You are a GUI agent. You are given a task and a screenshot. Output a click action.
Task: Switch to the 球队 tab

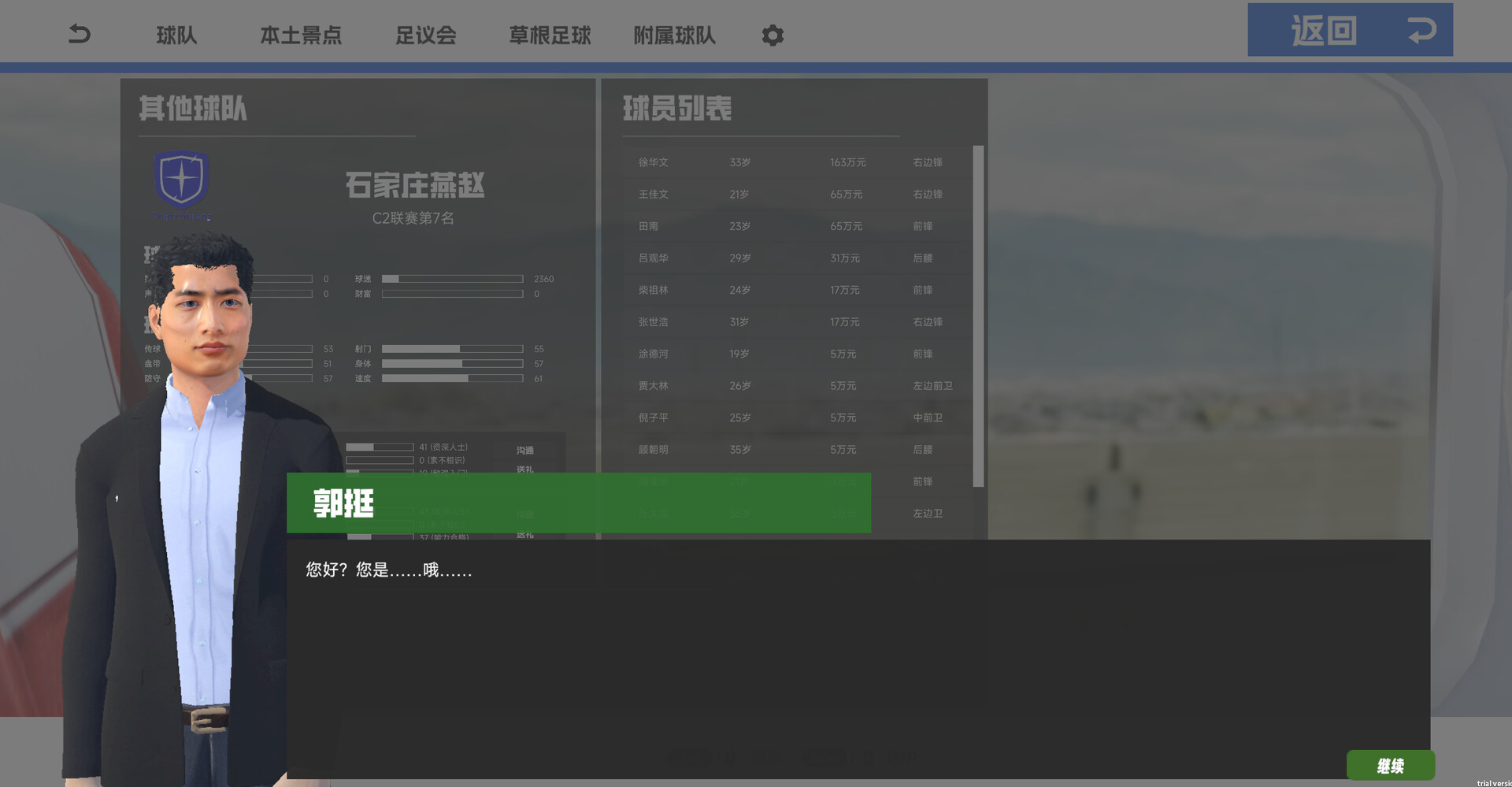(x=176, y=35)
